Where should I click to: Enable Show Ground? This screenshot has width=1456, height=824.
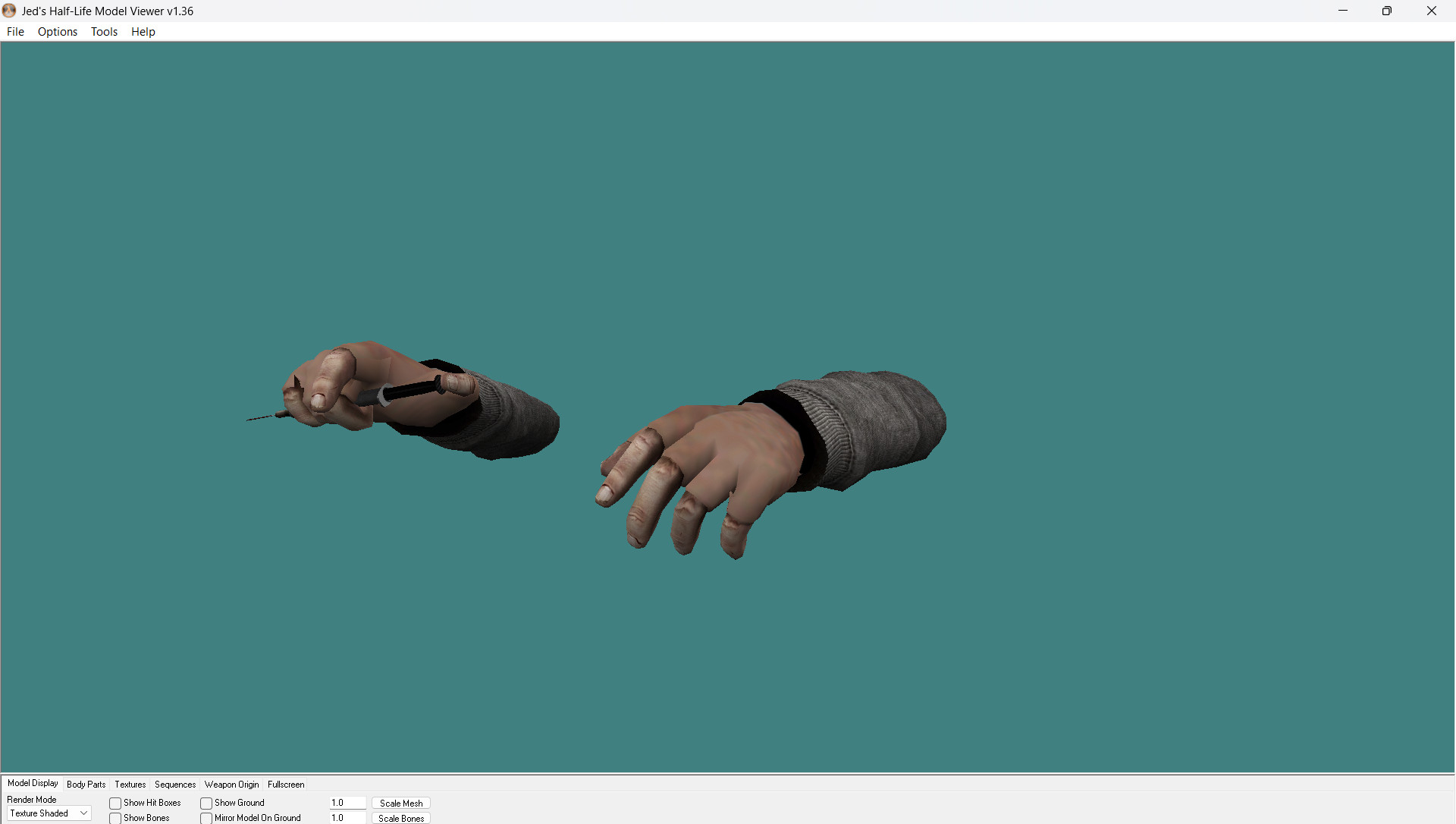click(206, 803)
